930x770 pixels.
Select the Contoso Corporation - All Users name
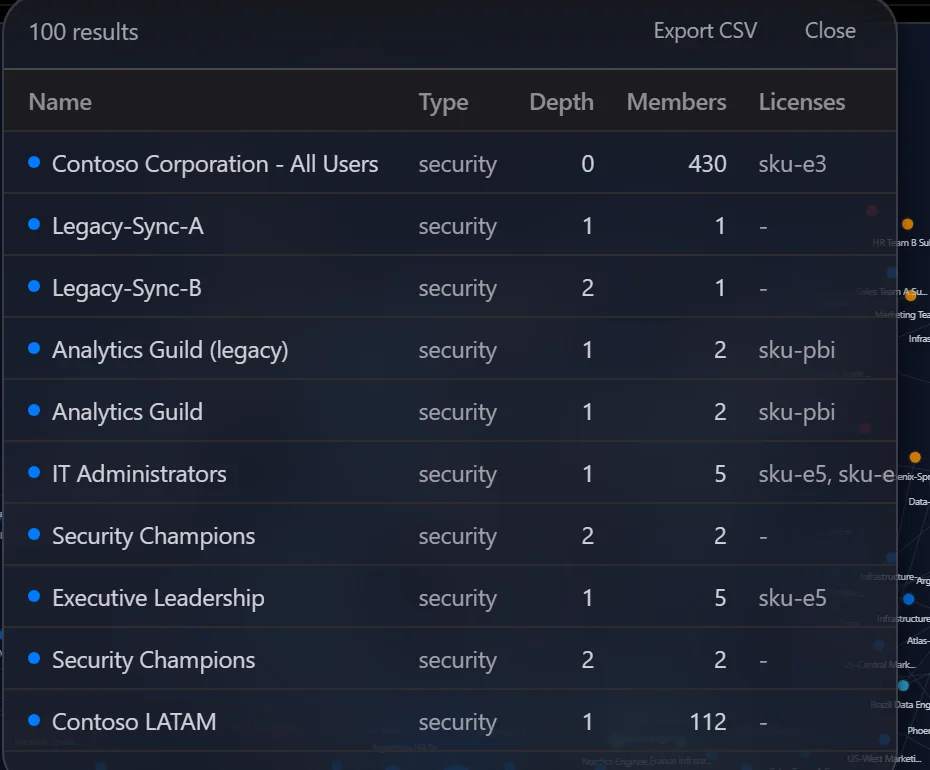(x=215, y=164)
